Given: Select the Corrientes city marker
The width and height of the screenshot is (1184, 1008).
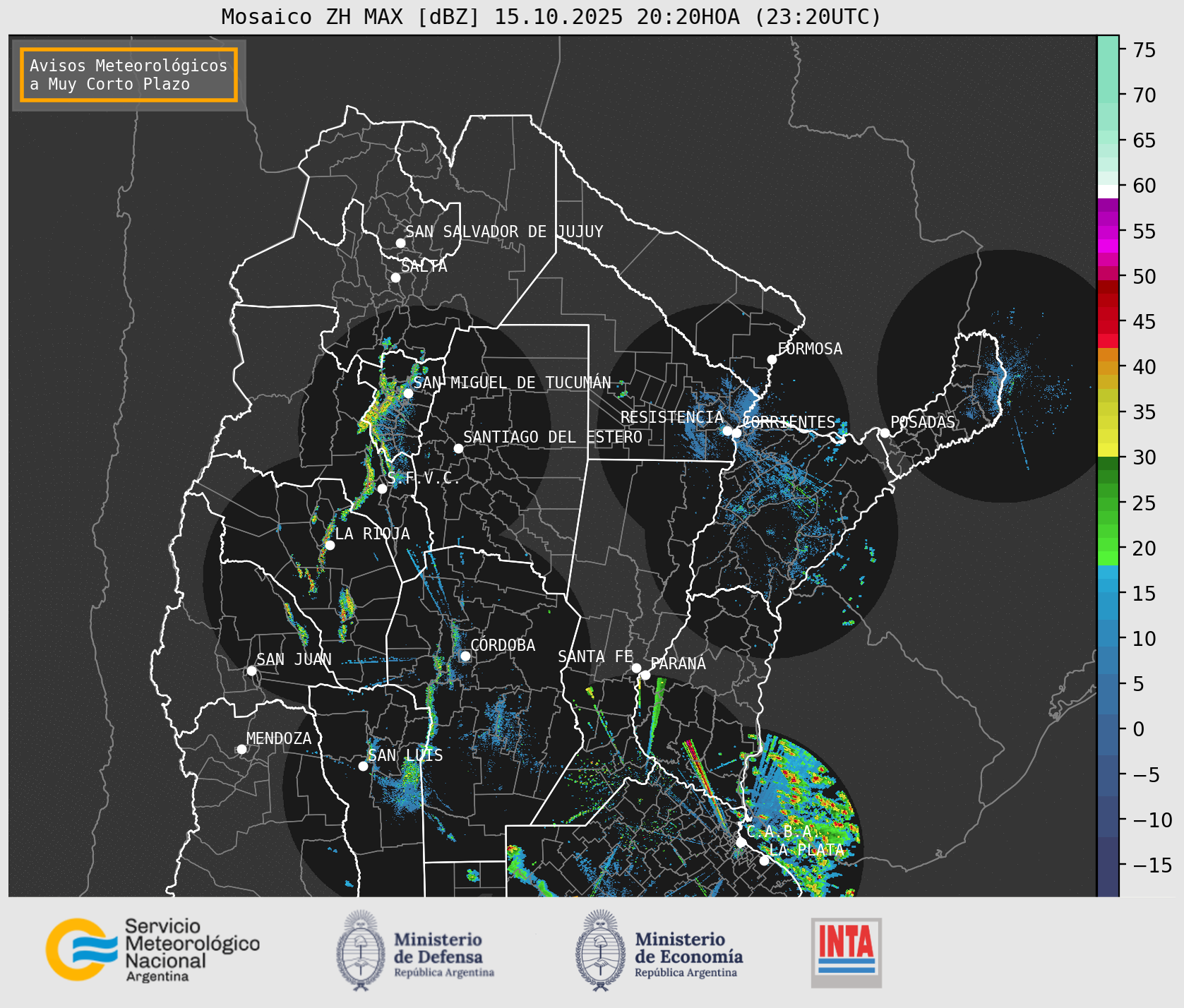Looking at the screenshot, I should [736, 433].
